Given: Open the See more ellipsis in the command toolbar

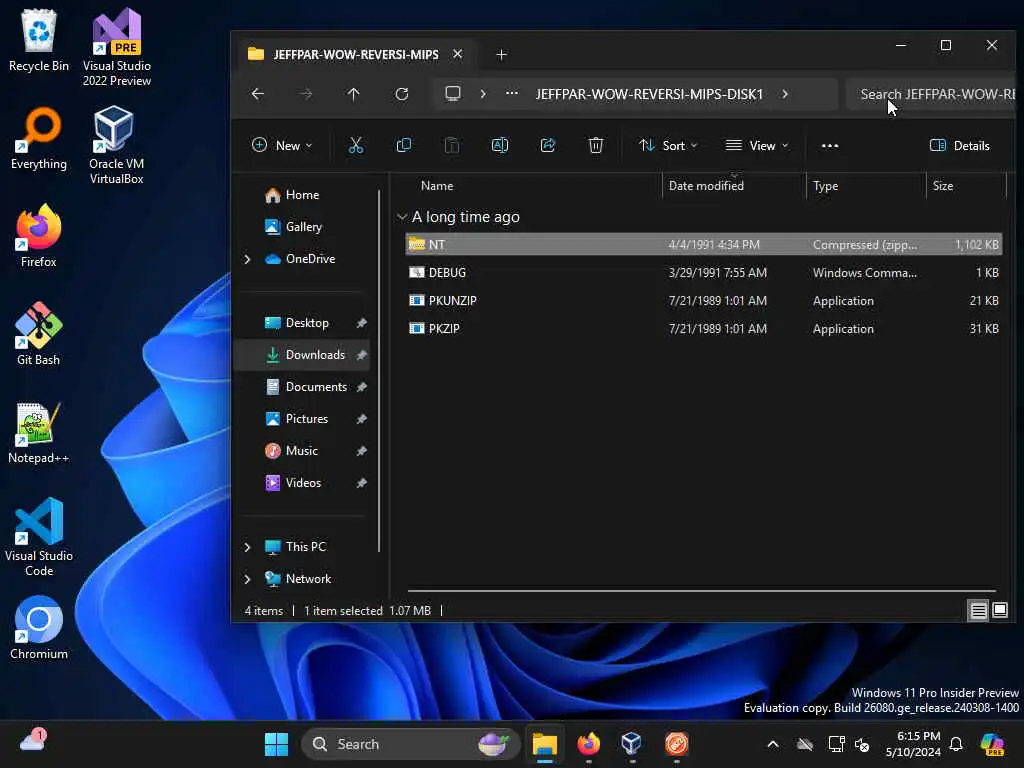Looking at the screenshot, I should (829, 146).
